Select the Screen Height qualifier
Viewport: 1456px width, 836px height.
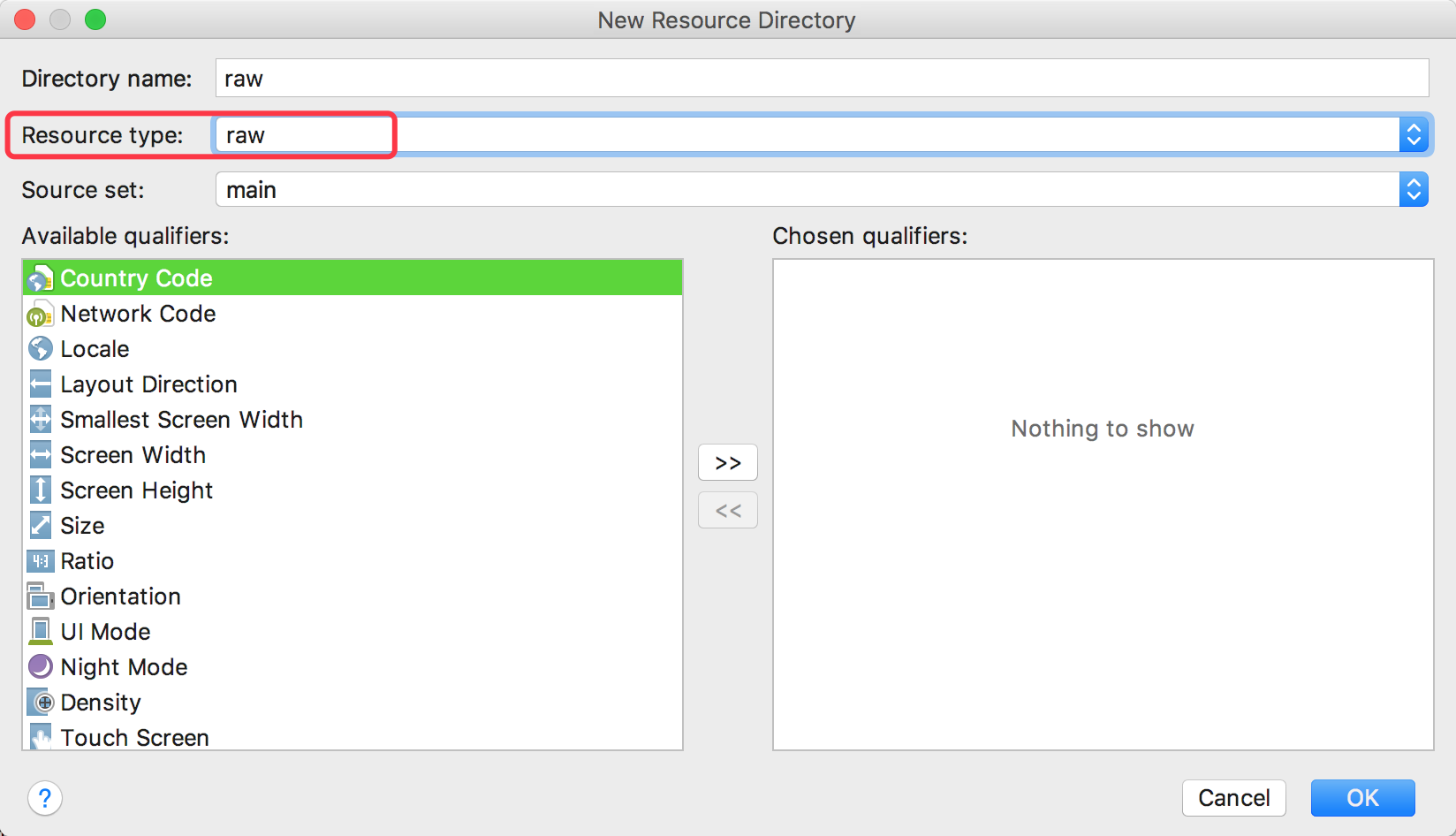[136, 490]
